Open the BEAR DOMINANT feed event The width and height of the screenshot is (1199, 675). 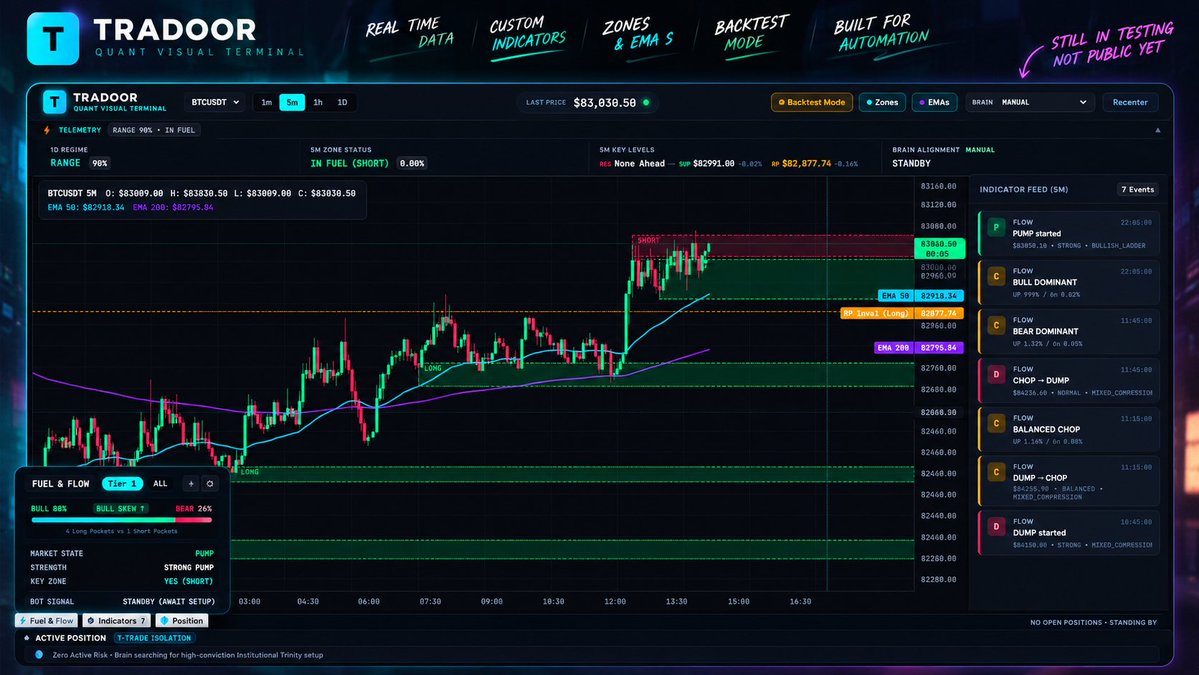coord(1068,331)
